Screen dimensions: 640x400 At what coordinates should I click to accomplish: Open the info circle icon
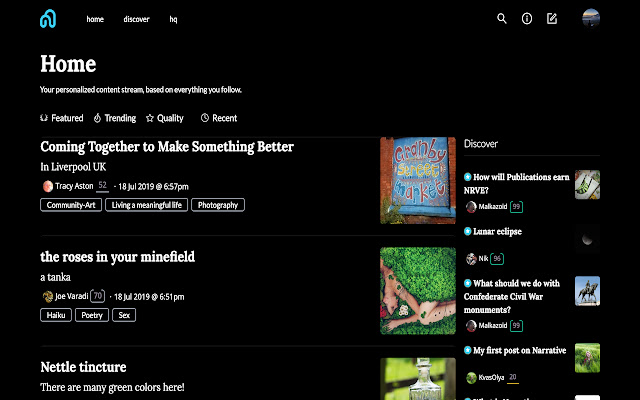click(x=527, y=19)
